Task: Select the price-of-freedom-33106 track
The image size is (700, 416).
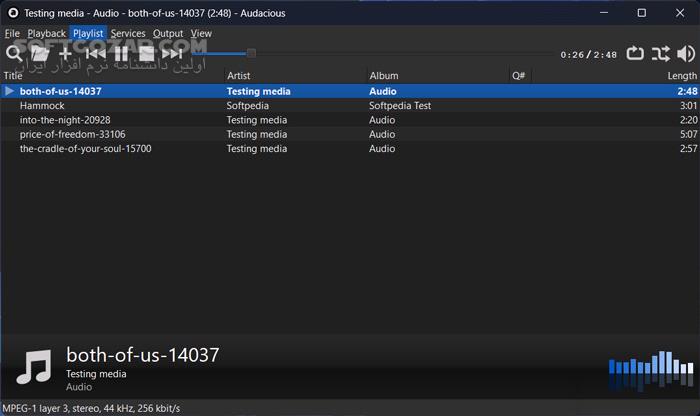Action: 72,134
